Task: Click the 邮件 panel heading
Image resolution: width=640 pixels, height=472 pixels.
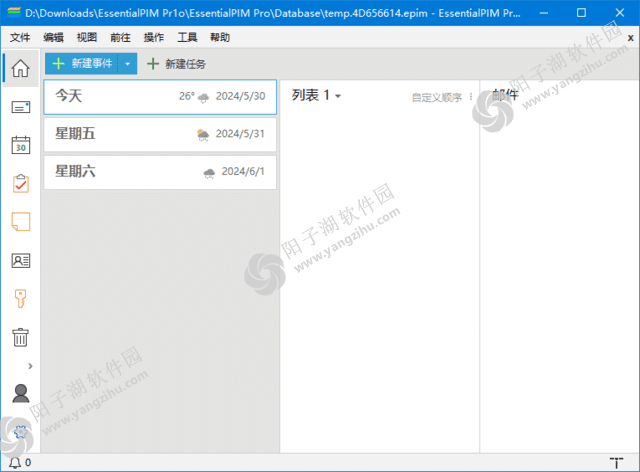Action: point(505,95)
